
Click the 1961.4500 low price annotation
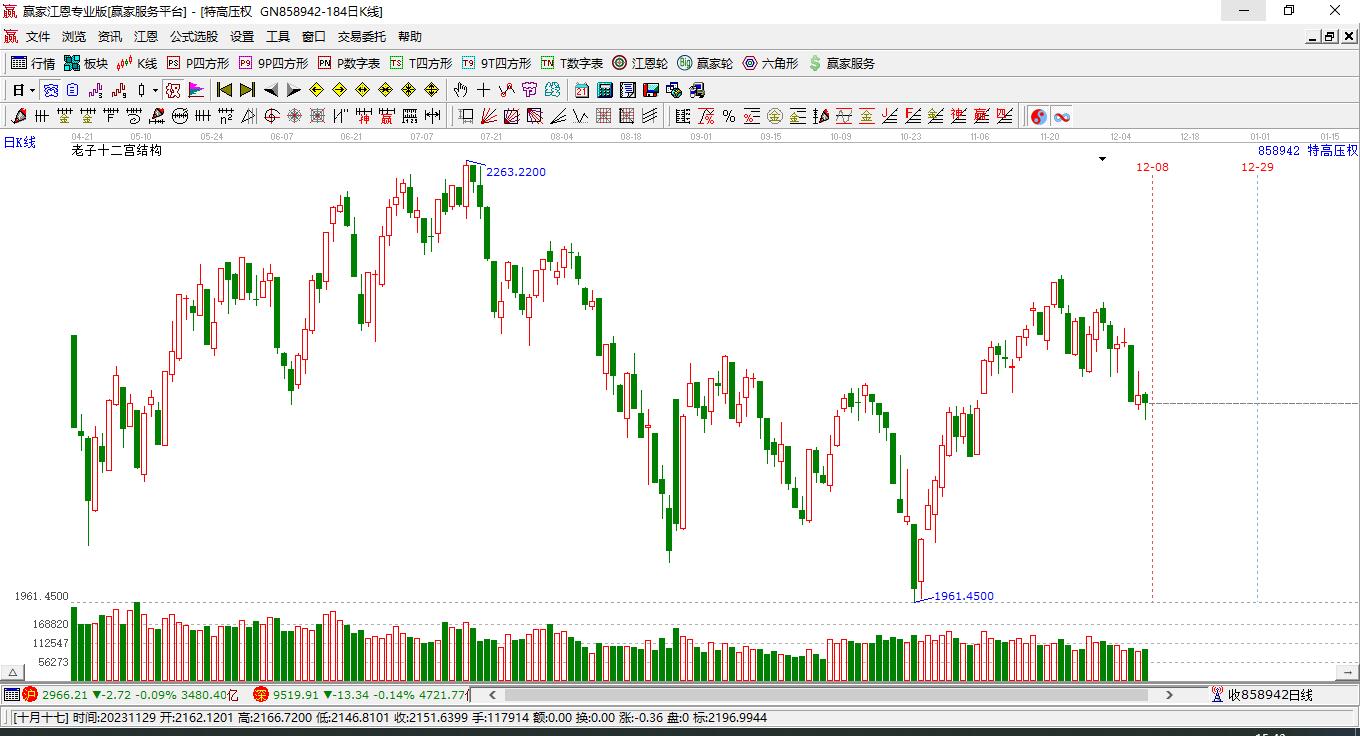964,596
